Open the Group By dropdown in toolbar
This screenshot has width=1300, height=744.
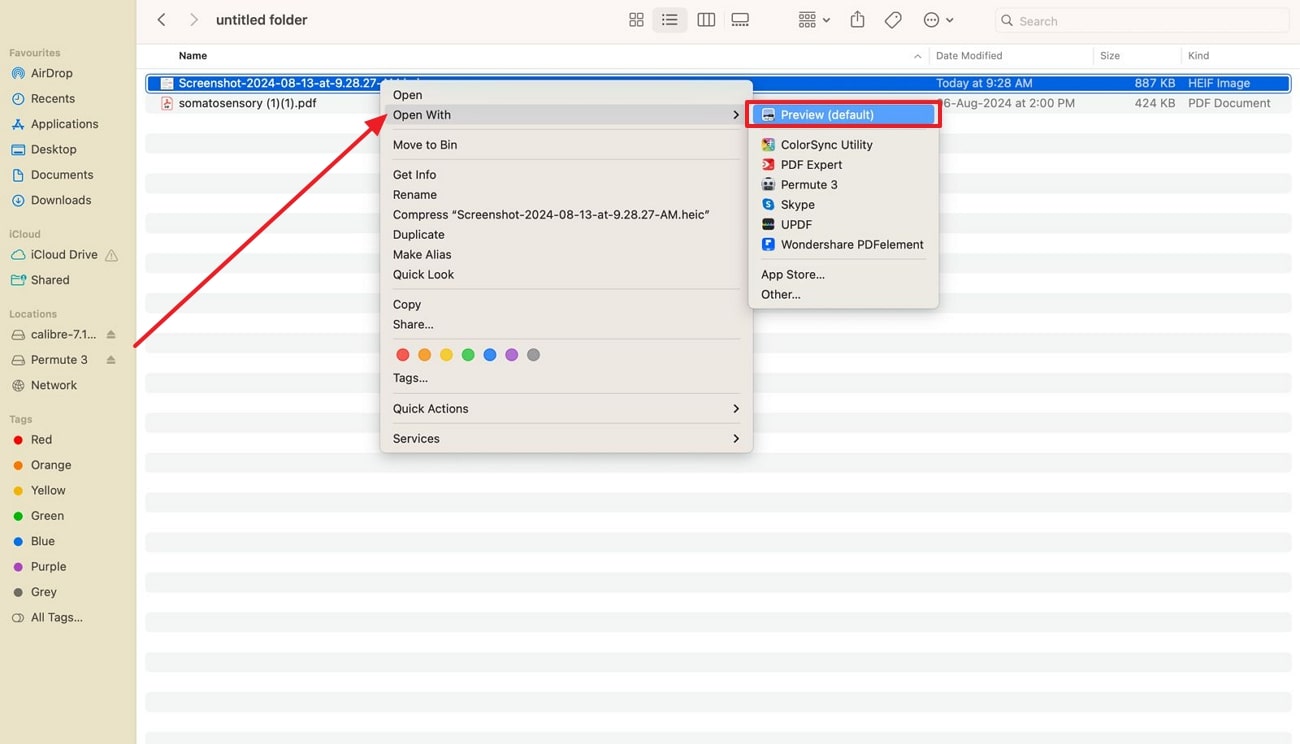814,20
